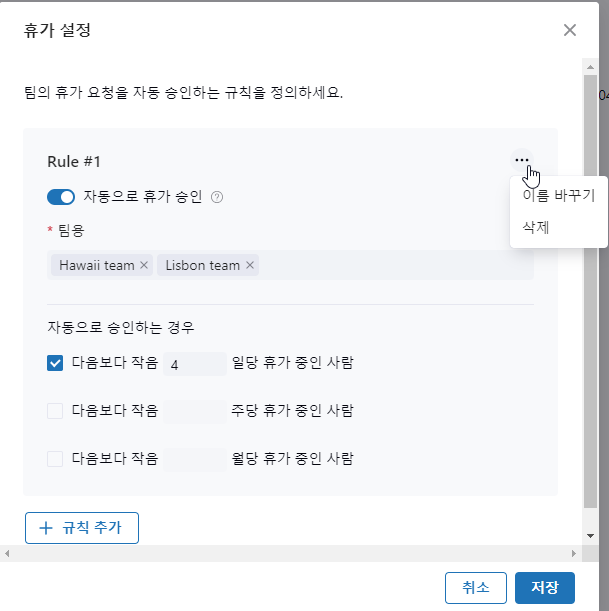Viewport: 609px width, 611px height.
Task: Remove the Hawaii team tag
Action: [144, 265]
